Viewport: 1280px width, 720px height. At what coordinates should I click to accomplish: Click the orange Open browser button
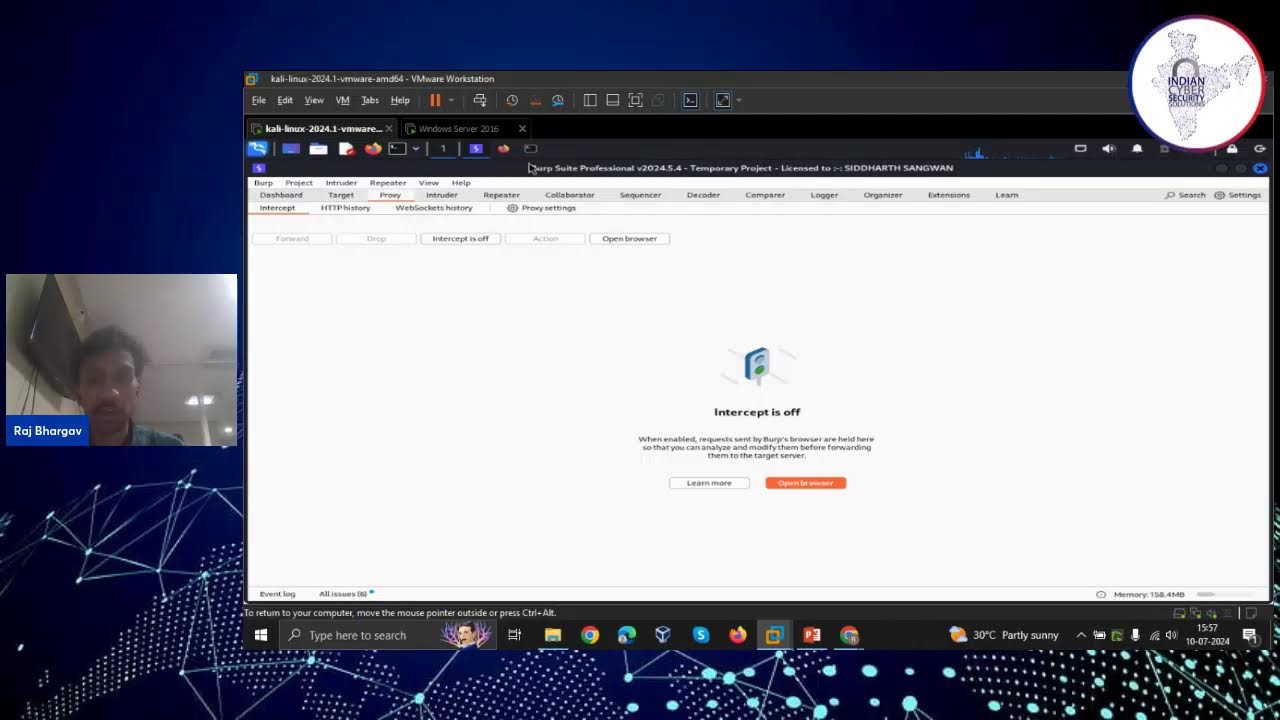tap(806, 483)
